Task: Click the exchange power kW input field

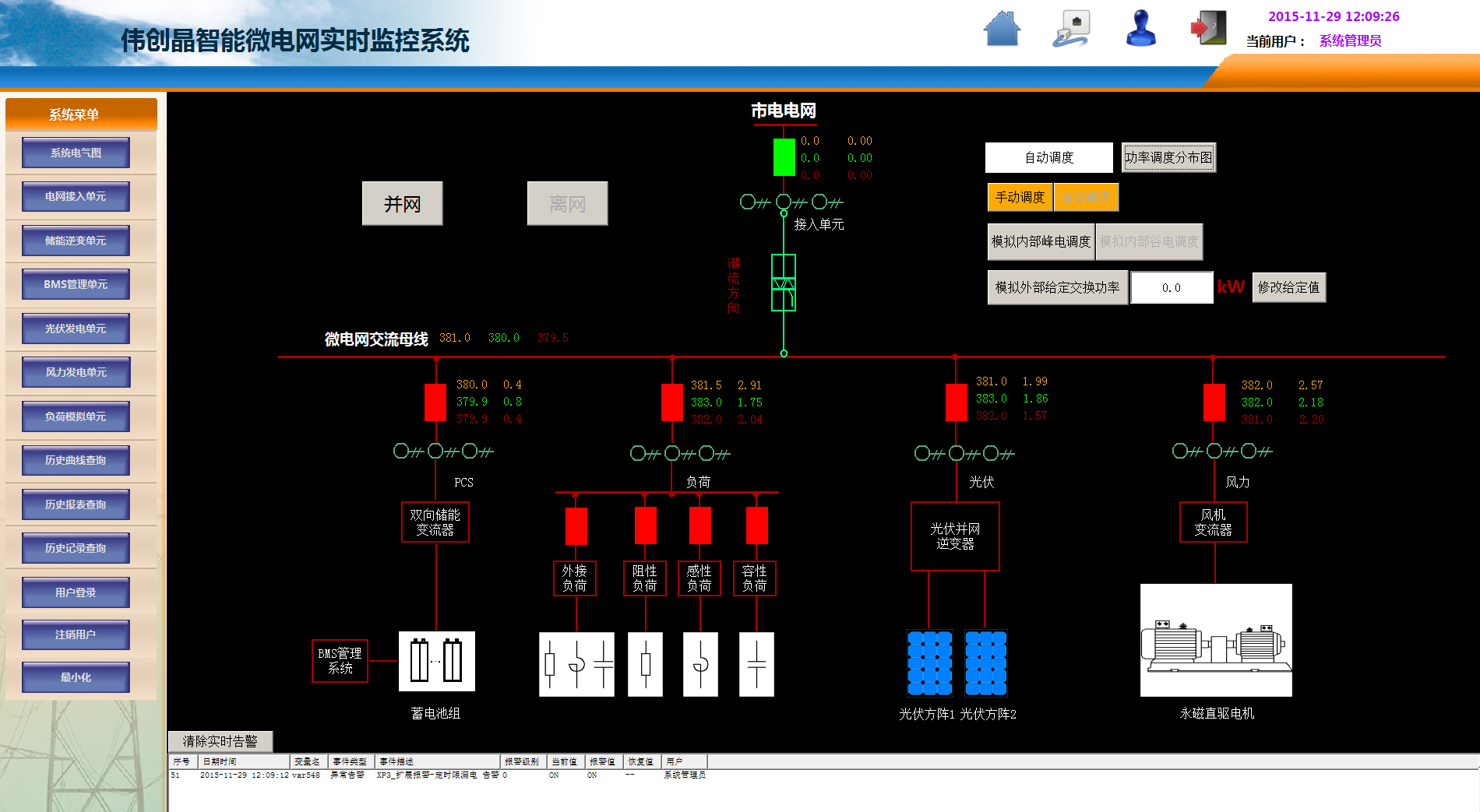Action: click(x=1171, y=287)
